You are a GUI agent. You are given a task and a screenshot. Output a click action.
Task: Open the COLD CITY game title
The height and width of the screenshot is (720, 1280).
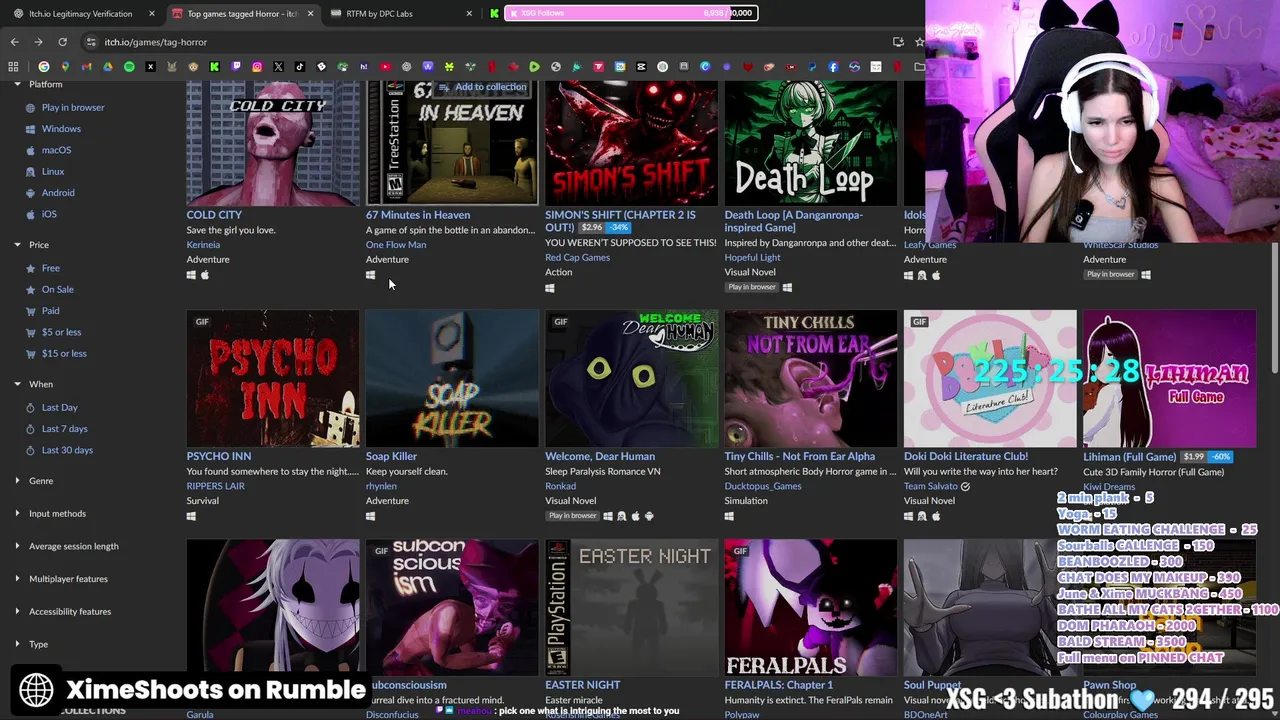(214, 215)
